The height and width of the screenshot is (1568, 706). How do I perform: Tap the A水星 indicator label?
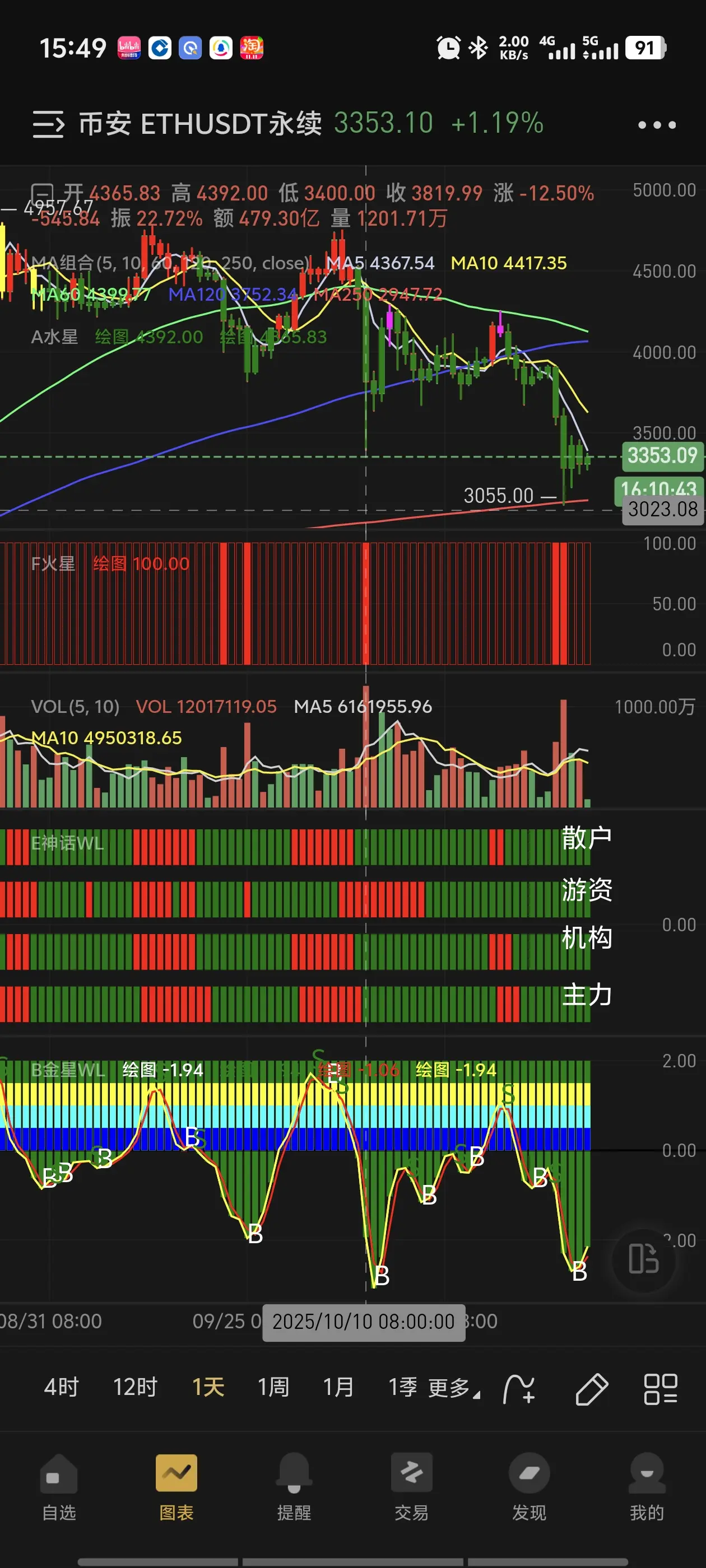point(55,337)
